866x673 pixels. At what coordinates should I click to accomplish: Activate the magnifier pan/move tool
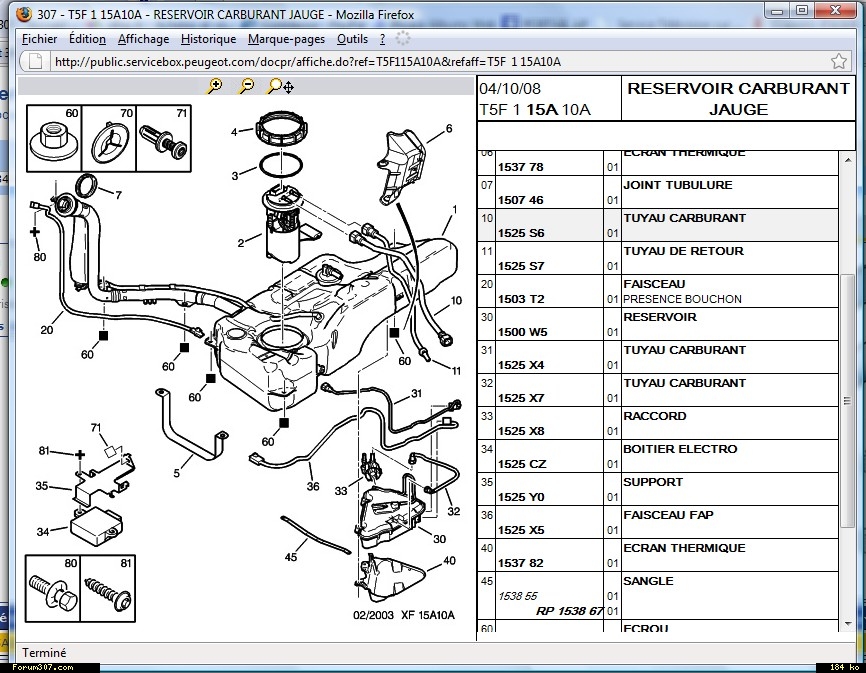(281, 86)
